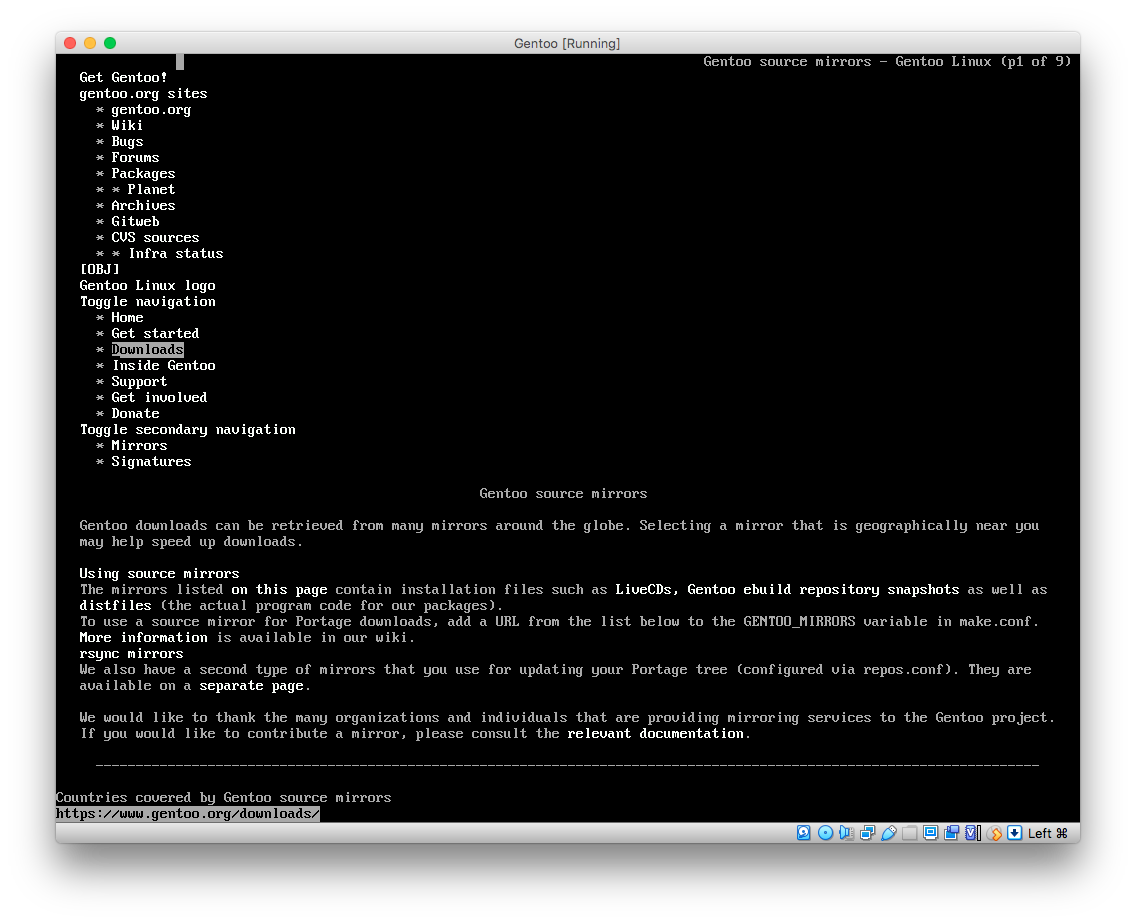Open the Mirrors secondary nav item
Image resolution: width=1136 pixels, height=923 pixels.
(x=139, y=445)
